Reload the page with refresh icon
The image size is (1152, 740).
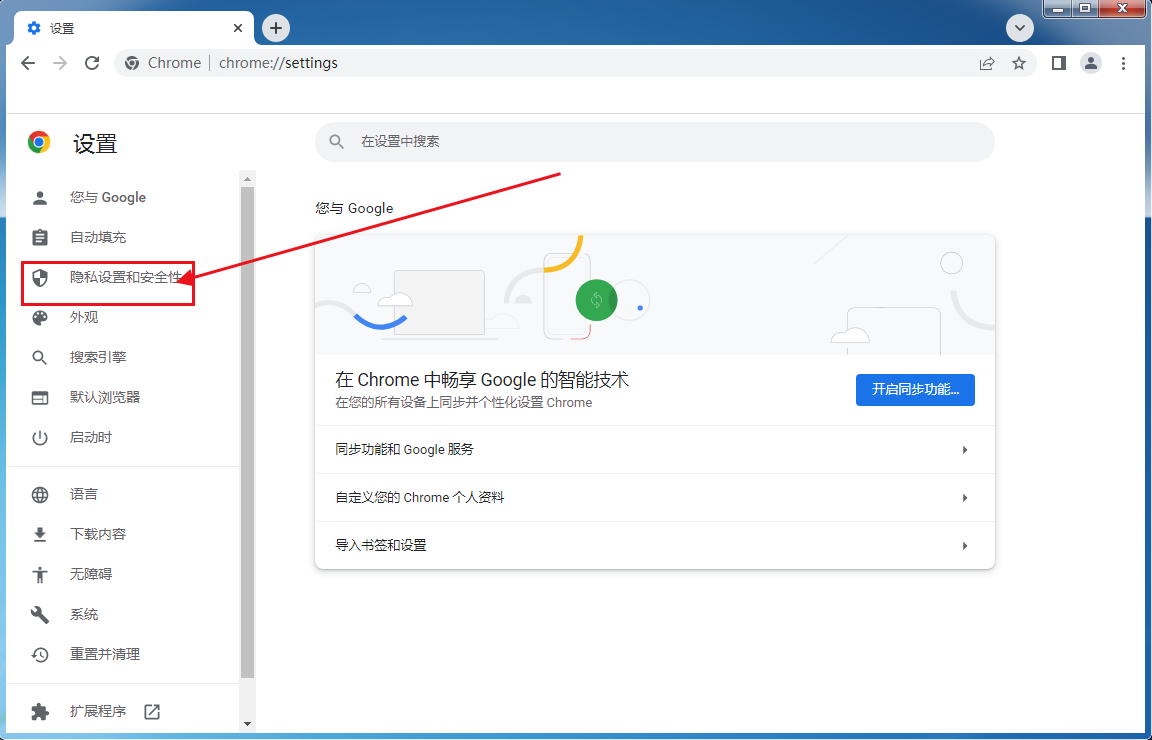[x=92, y=63]
